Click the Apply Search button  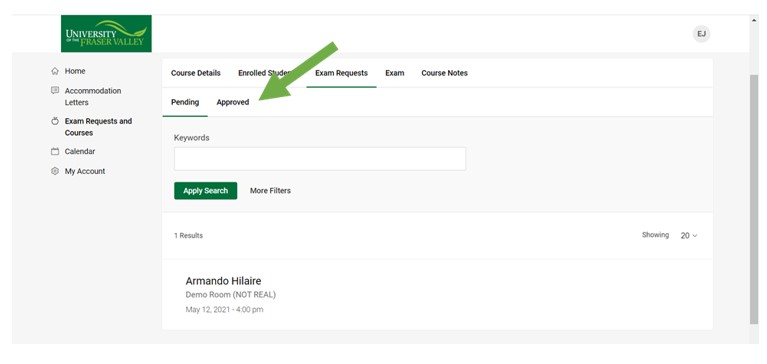pyautogui.click(x=205, y=191)
